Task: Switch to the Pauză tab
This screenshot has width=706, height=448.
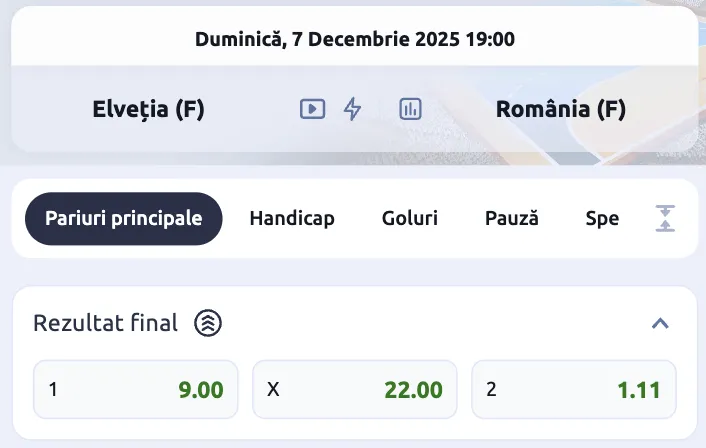Action: [512, 218]
